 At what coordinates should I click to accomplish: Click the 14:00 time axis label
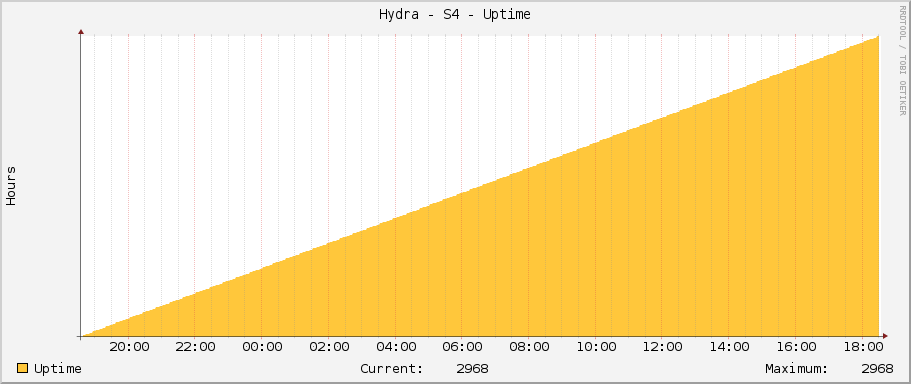[729, 347]
